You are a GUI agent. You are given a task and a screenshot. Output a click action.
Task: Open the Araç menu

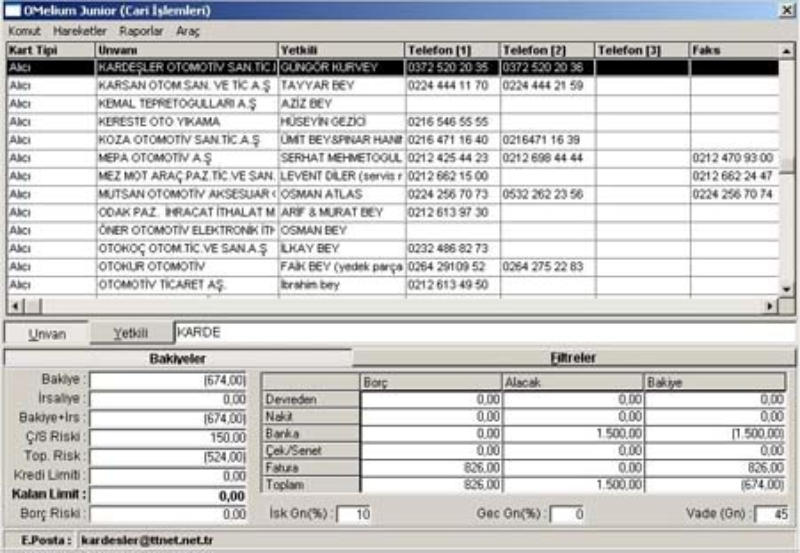point(188,31)
